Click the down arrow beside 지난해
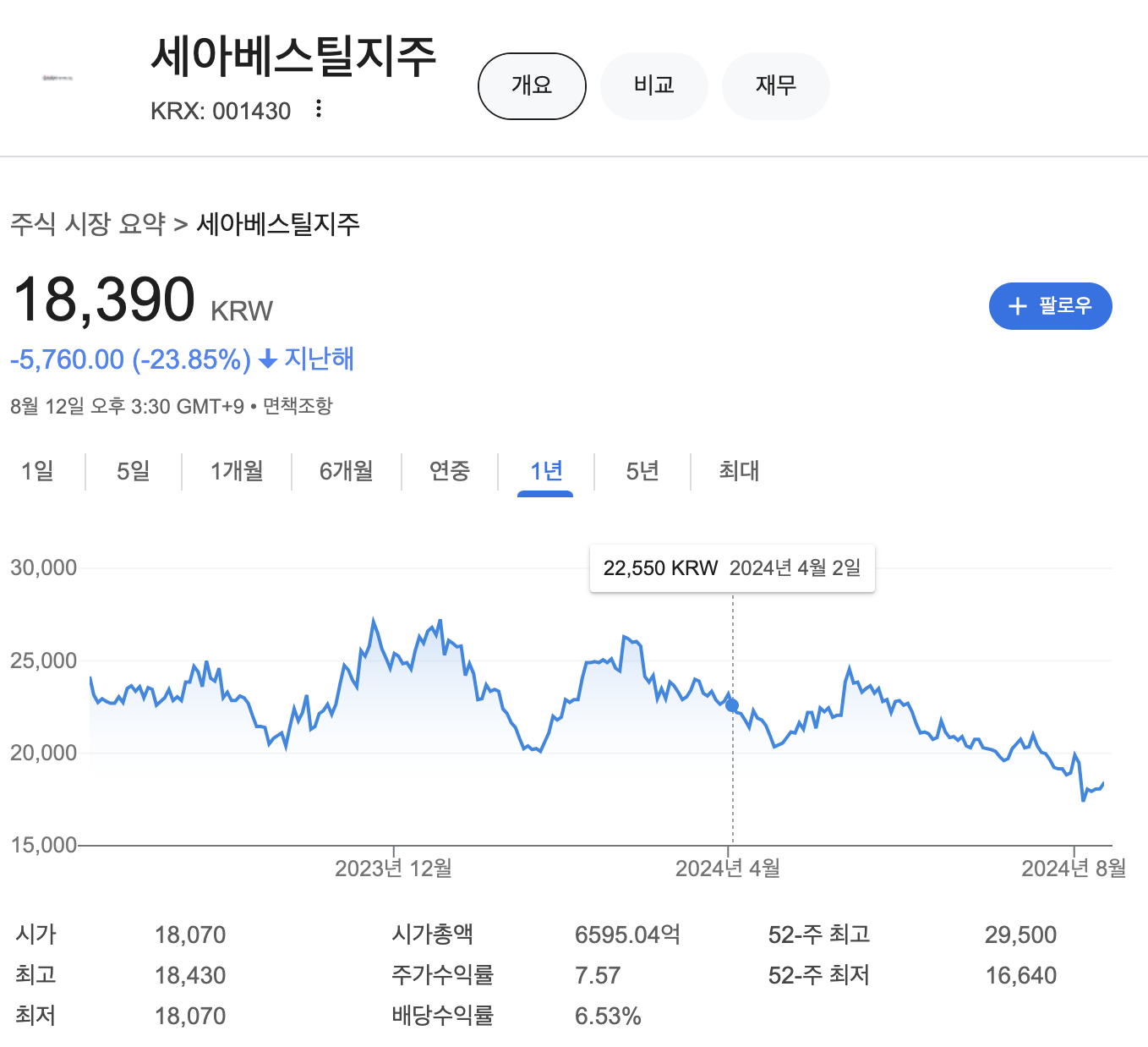This screenshot has height=1047, width=1148. pyautogui.click(x=268, y=360)
